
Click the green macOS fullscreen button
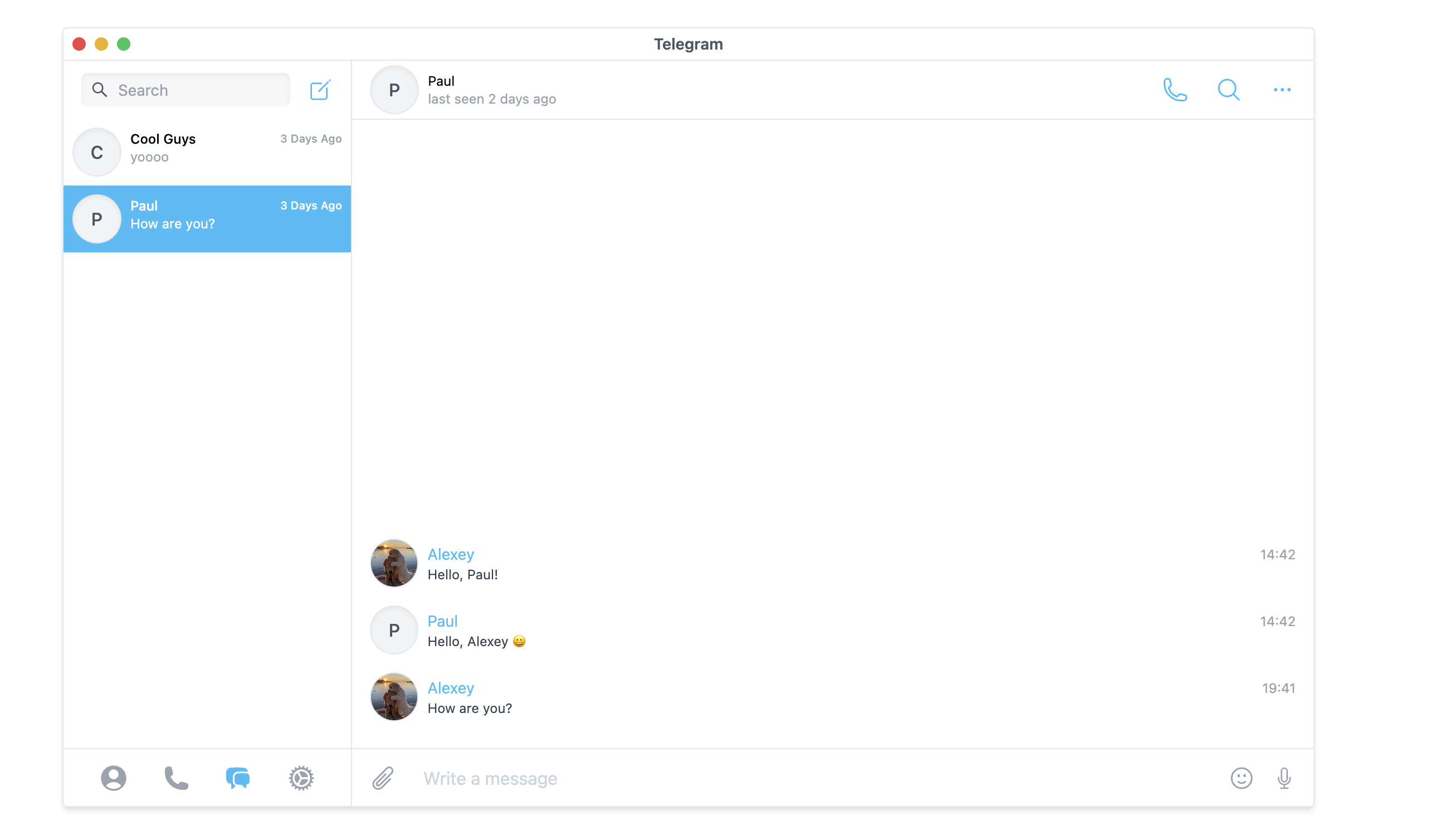[124, 44]
